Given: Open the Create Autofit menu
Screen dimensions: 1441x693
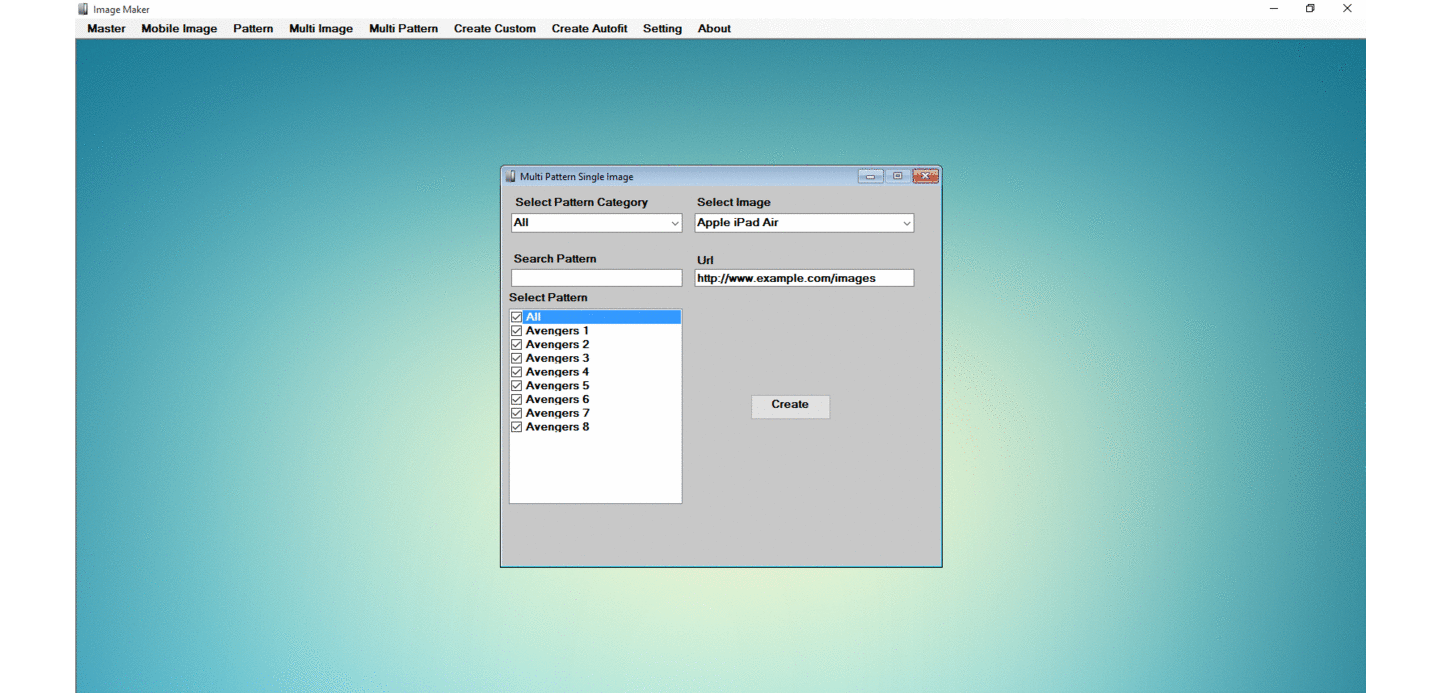Looking at the screenshot, I should click(589, 29).
